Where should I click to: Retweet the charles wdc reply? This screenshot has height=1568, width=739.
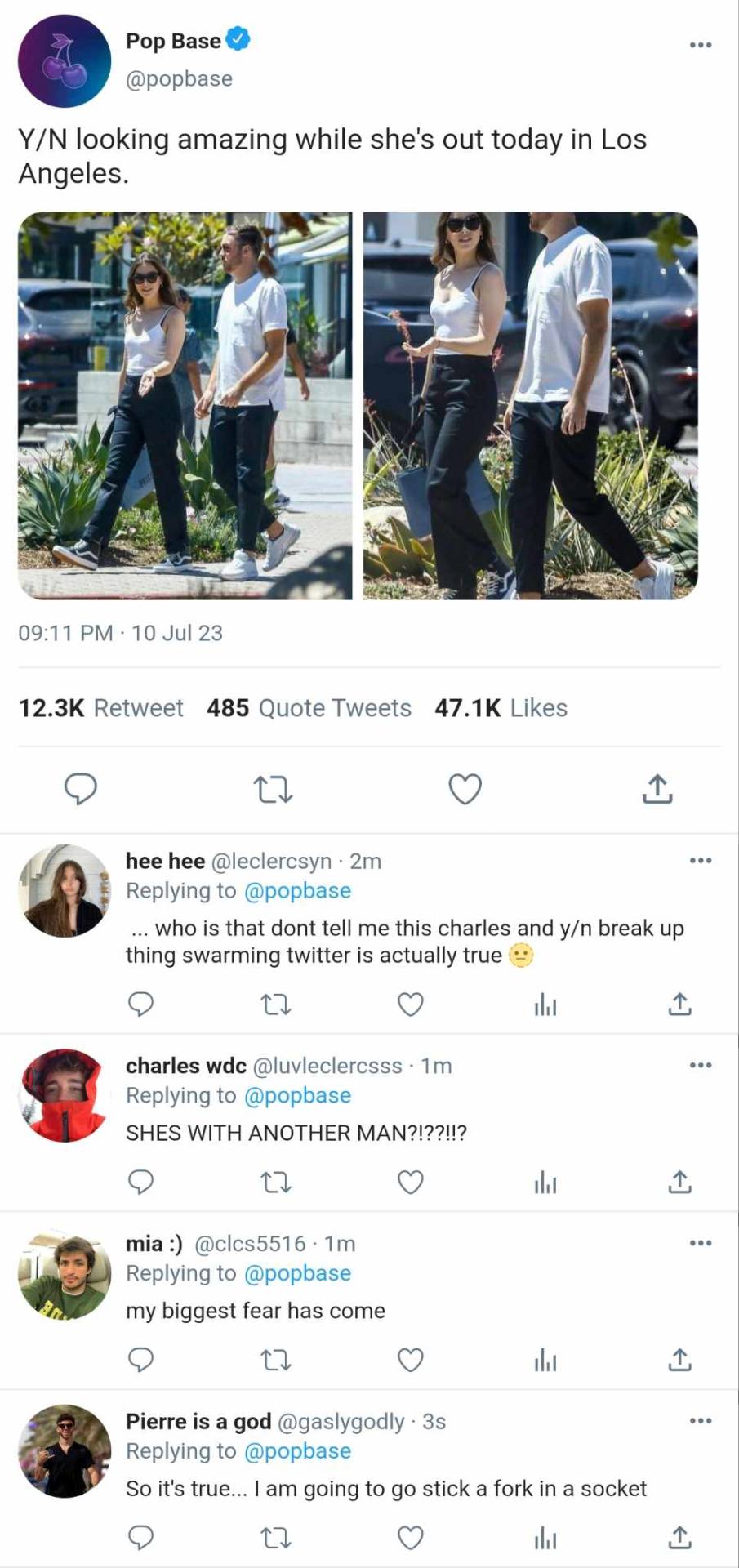pyautogui.click(x=275, y=1182)
